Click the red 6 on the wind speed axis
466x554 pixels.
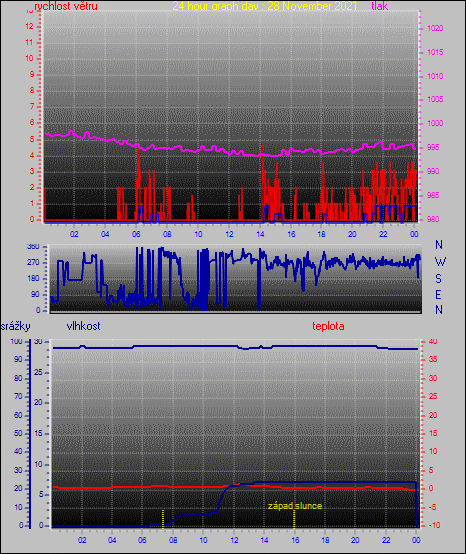32,122
